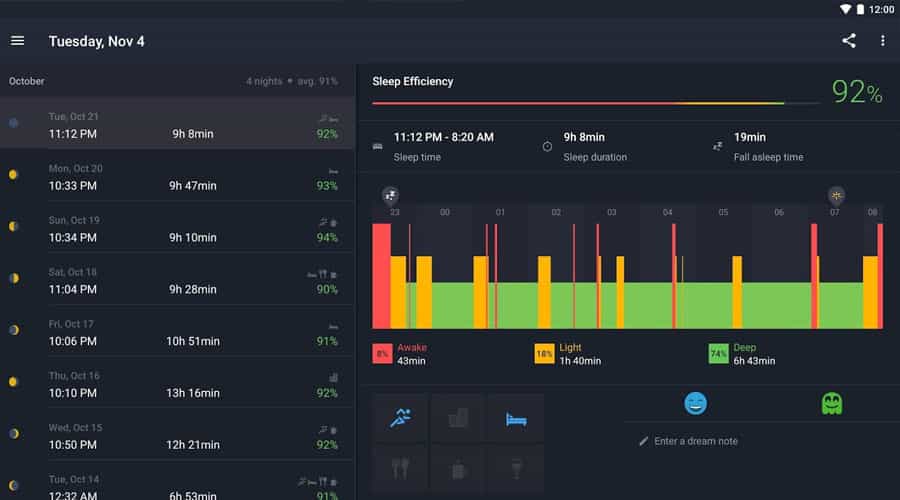Viewport: 900px width, 500px height.
Task: Tap the pencil icon beside dream note
Action: pyautogui.click(x=643, y=441)
